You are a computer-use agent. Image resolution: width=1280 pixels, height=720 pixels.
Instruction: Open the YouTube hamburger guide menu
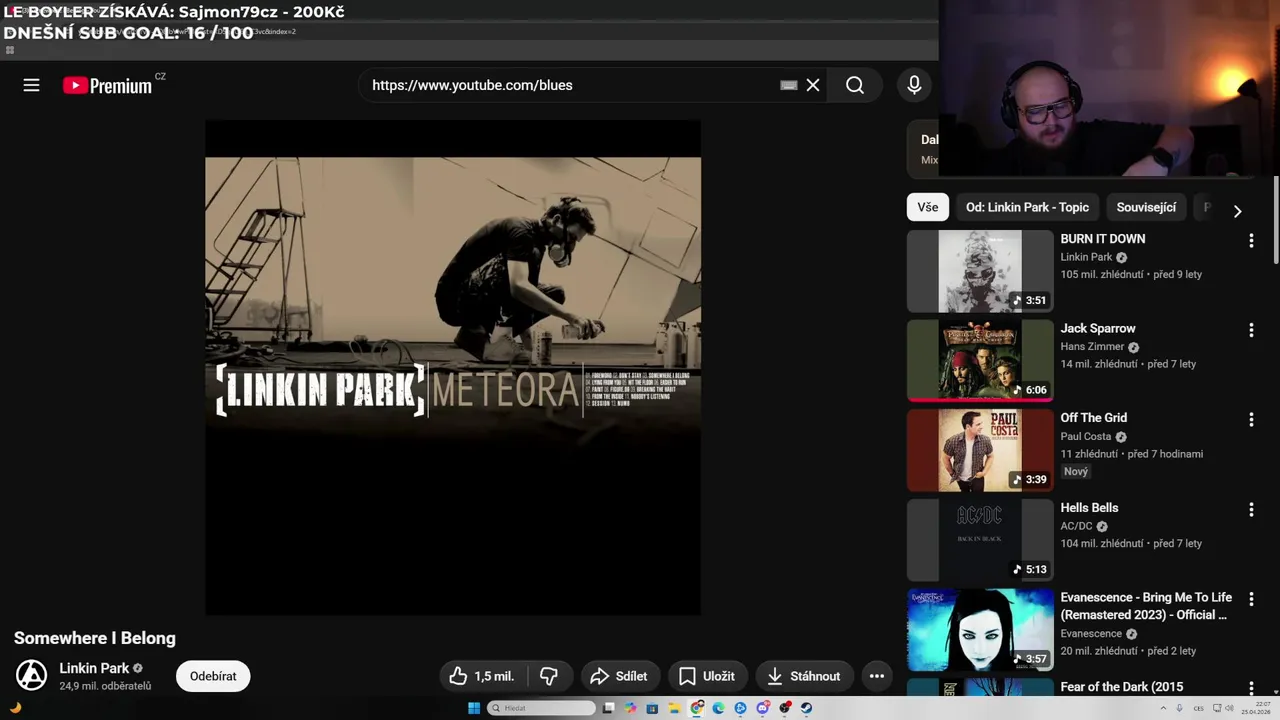coord(31,86)
